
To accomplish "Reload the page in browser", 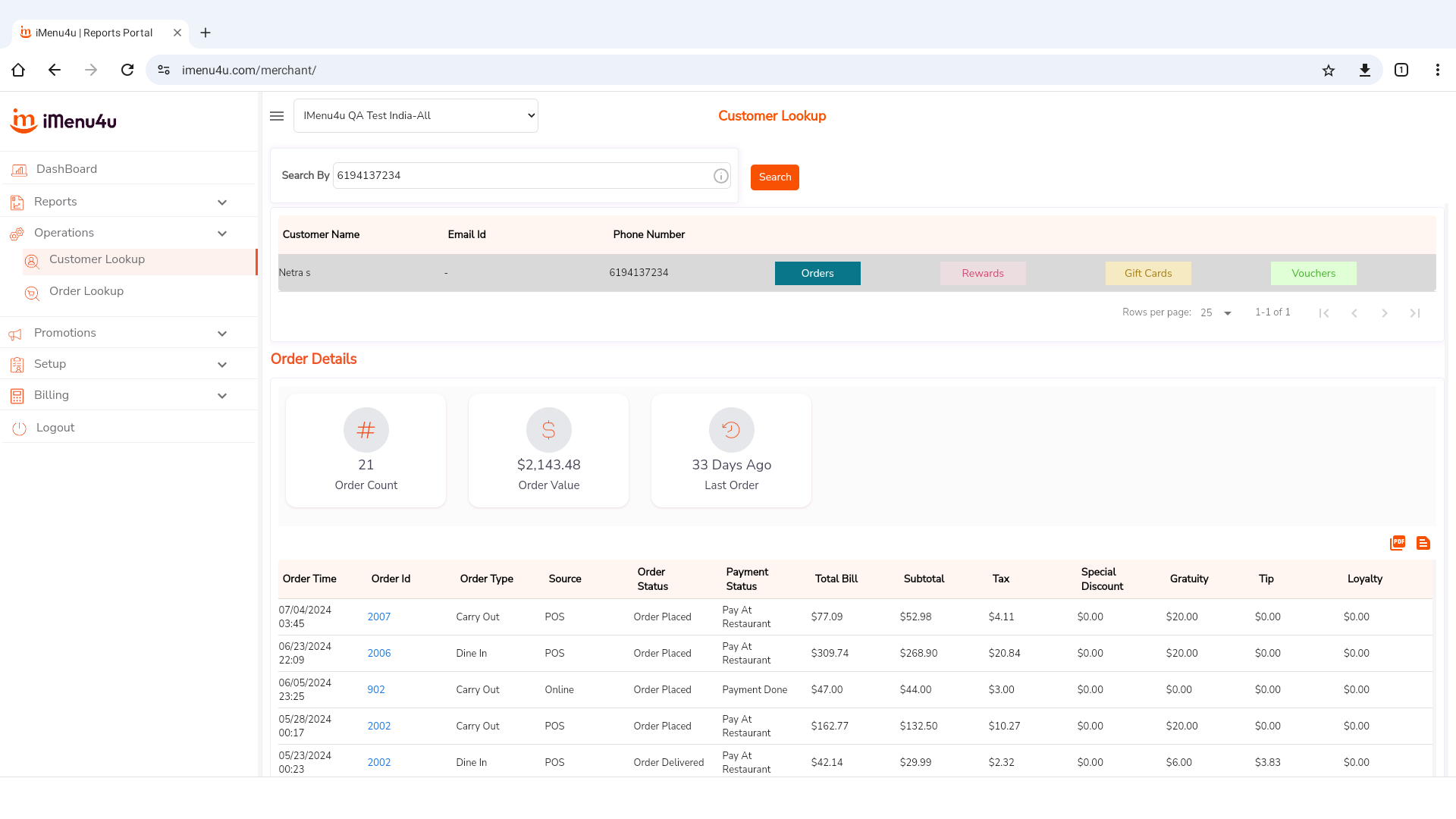I will (x=127, y=71).
